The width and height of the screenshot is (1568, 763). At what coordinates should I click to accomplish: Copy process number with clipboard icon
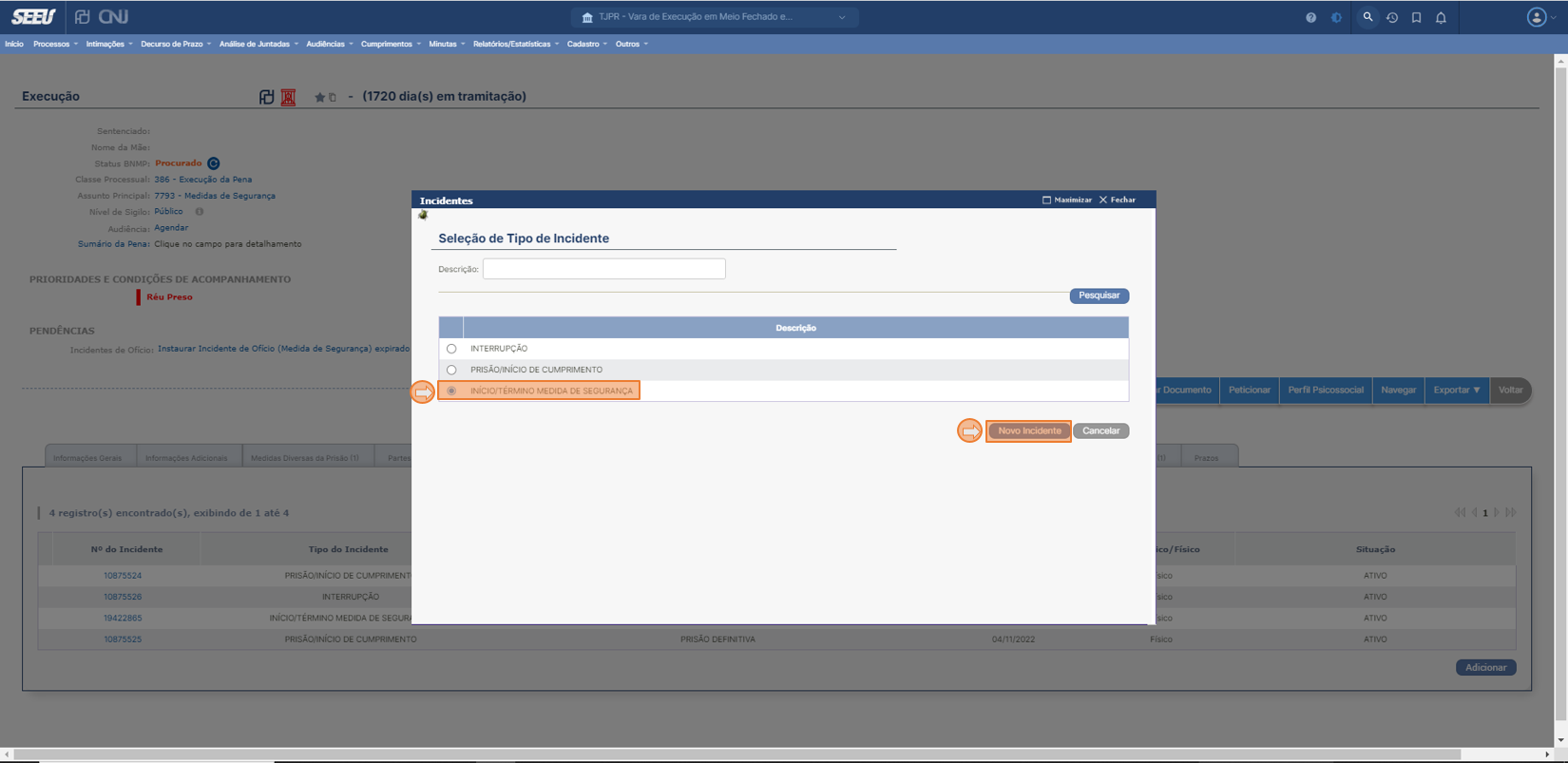[x=333, y=97]
